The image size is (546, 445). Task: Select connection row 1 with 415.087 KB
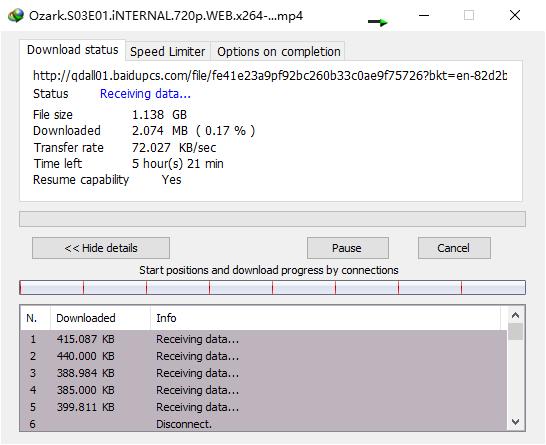coord(263,339)
